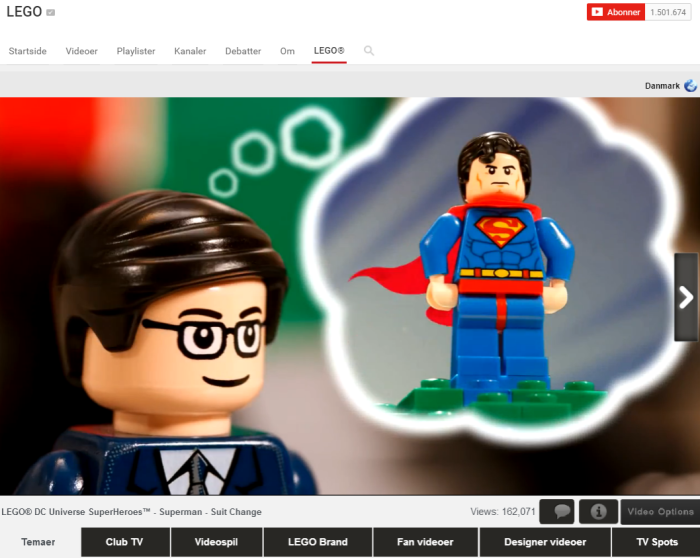
Task: Click the Superman Suit Change video title
Action: point(131,512)
